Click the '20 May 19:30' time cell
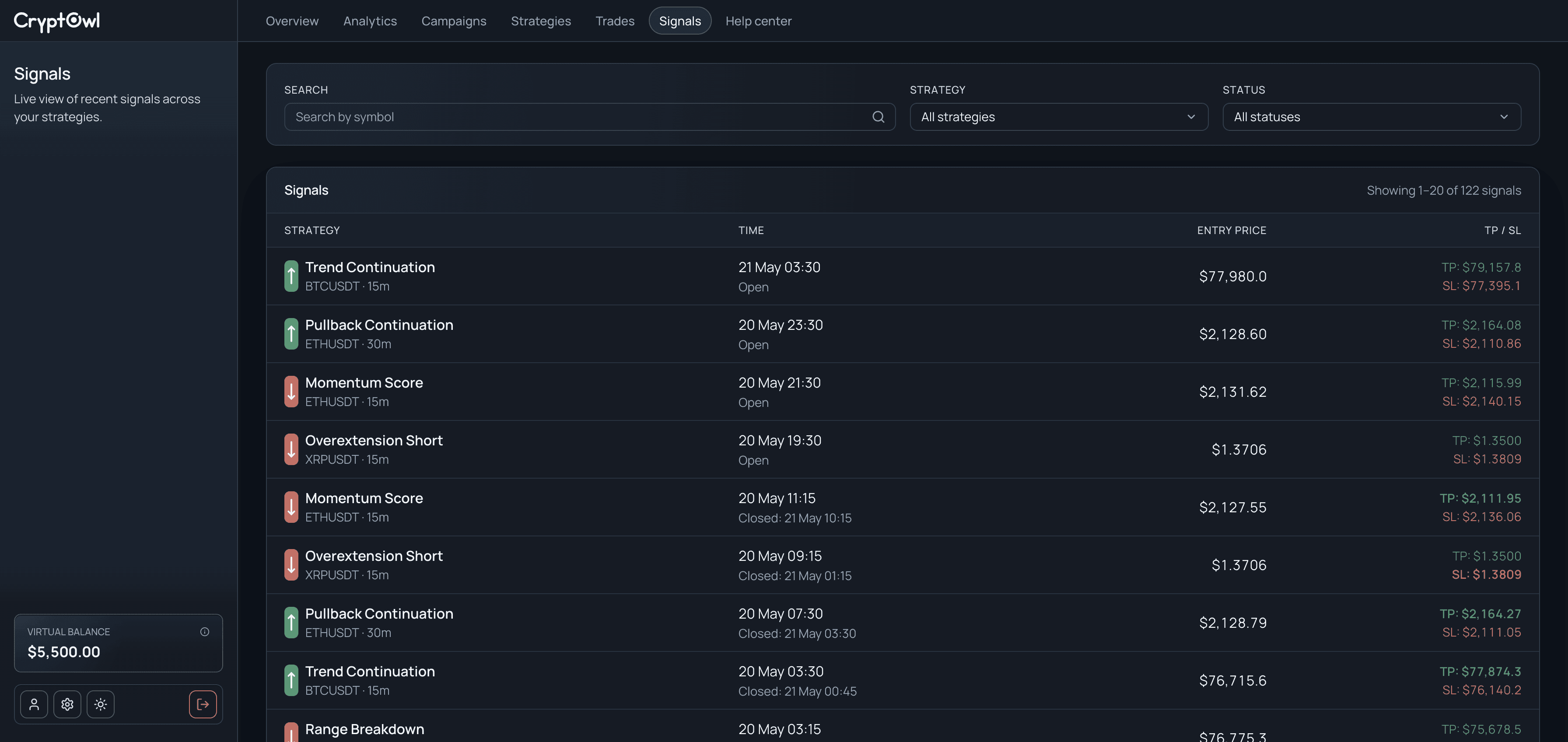Image resolution: width=1568 pixels, height=742 pixels. [780, 440]
